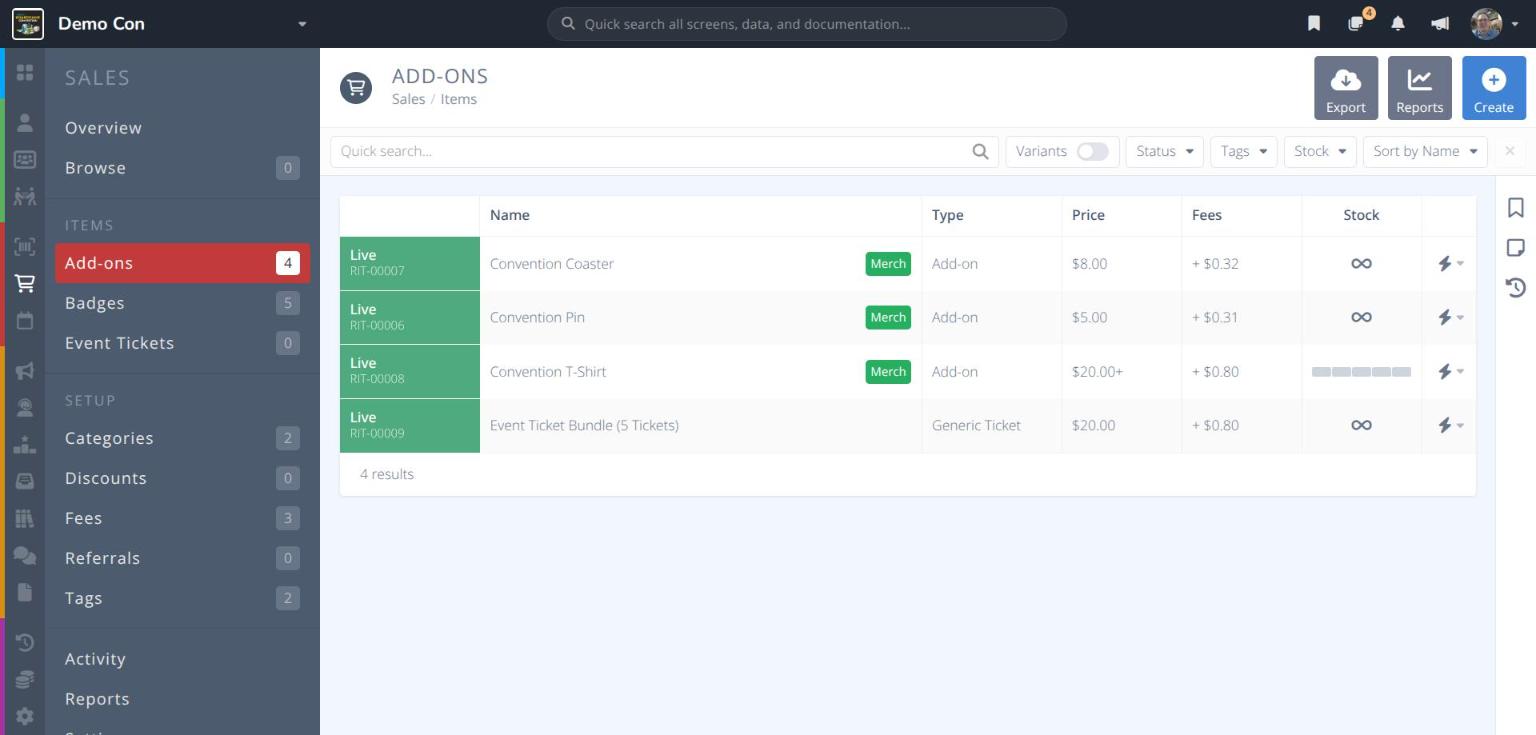Click the bookmark icon in the top header bar
This screenshot has width=1536, height=735.
coord(1314,24)
